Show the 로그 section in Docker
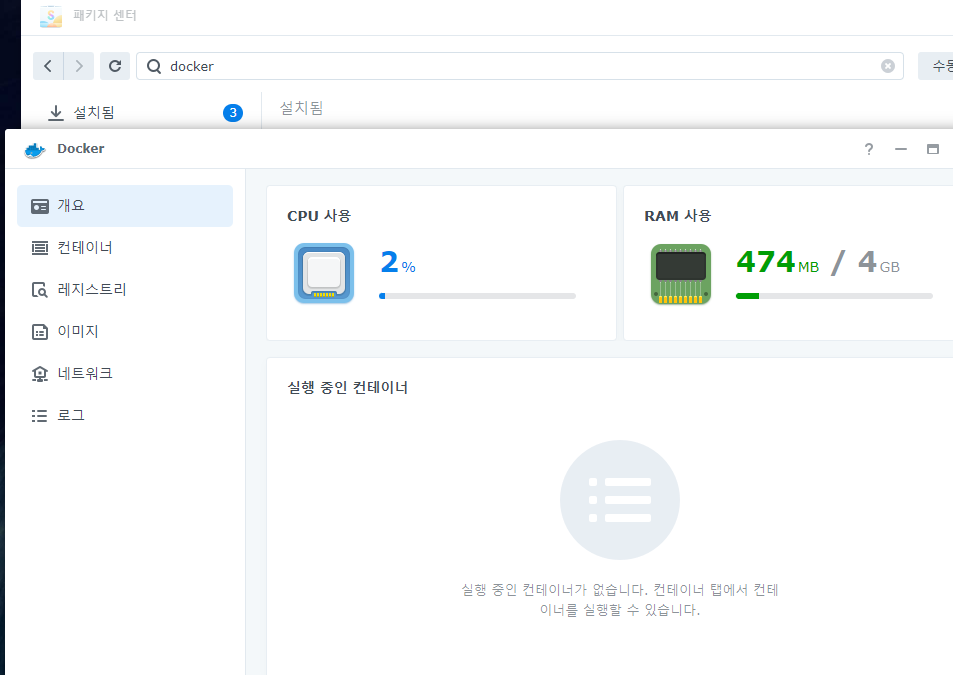 click(125, 416)
